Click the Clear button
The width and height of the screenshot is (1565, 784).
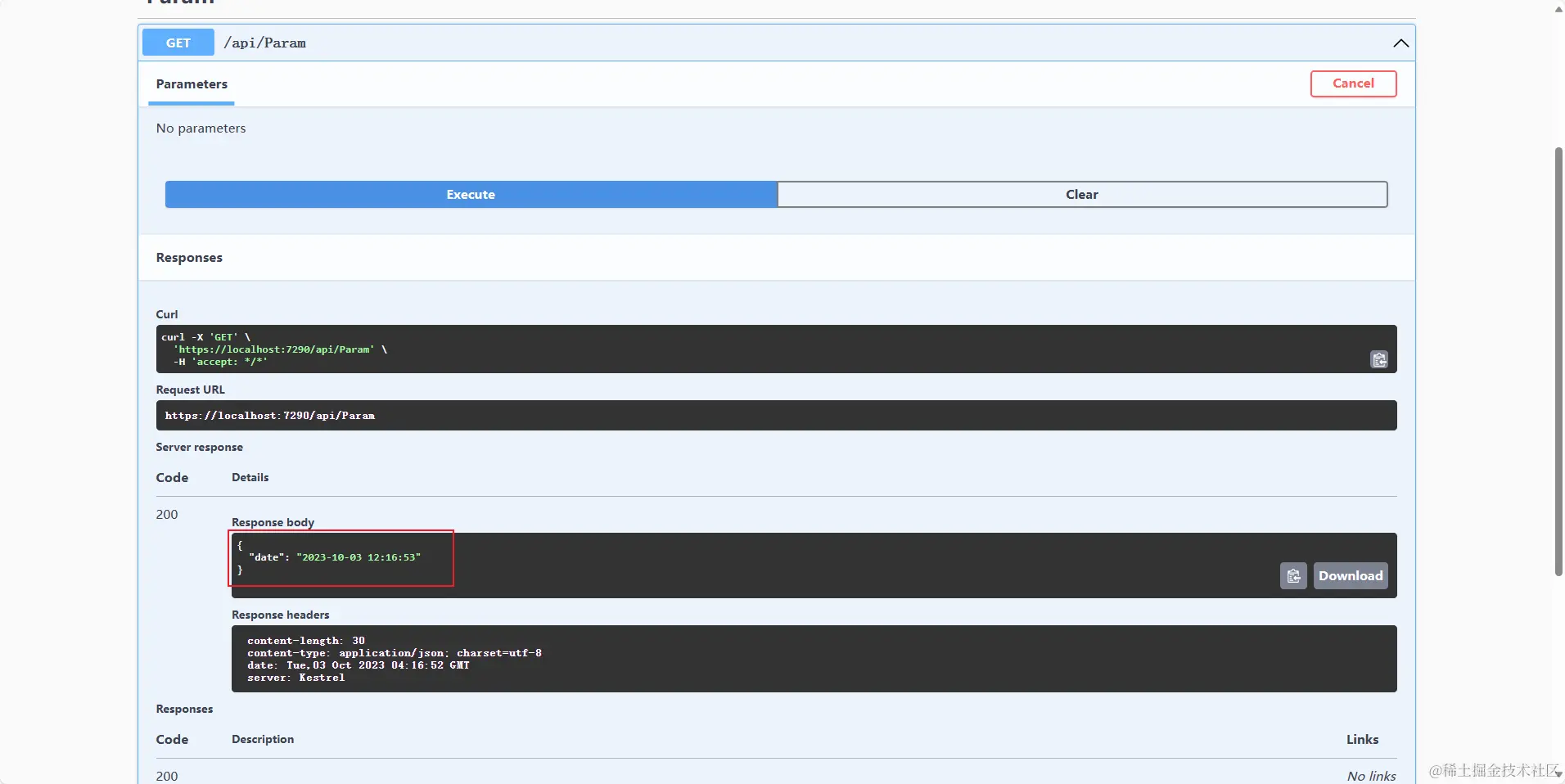click(1082, 195)
